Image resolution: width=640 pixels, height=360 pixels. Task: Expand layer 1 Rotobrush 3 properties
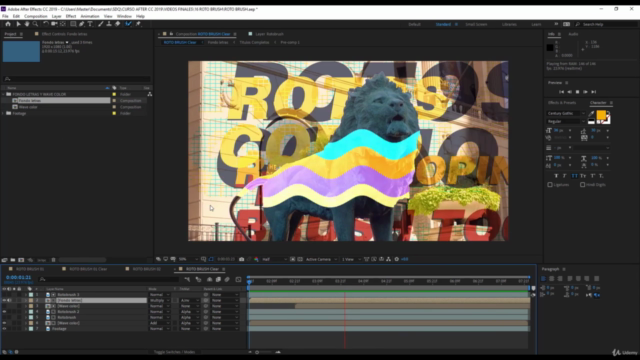(26, 295)
